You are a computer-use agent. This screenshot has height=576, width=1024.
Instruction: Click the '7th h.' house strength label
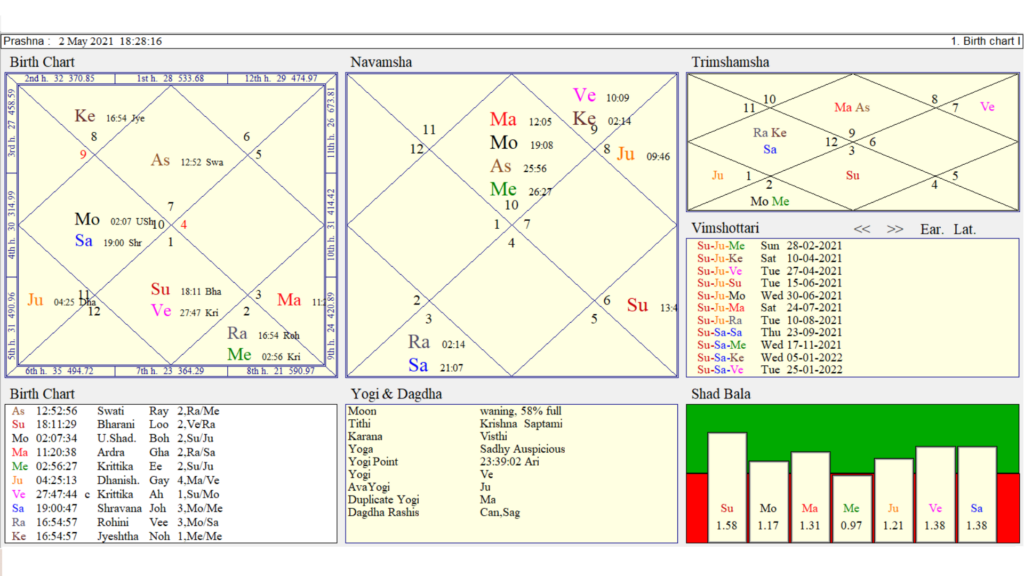click(x=170, y=371)
